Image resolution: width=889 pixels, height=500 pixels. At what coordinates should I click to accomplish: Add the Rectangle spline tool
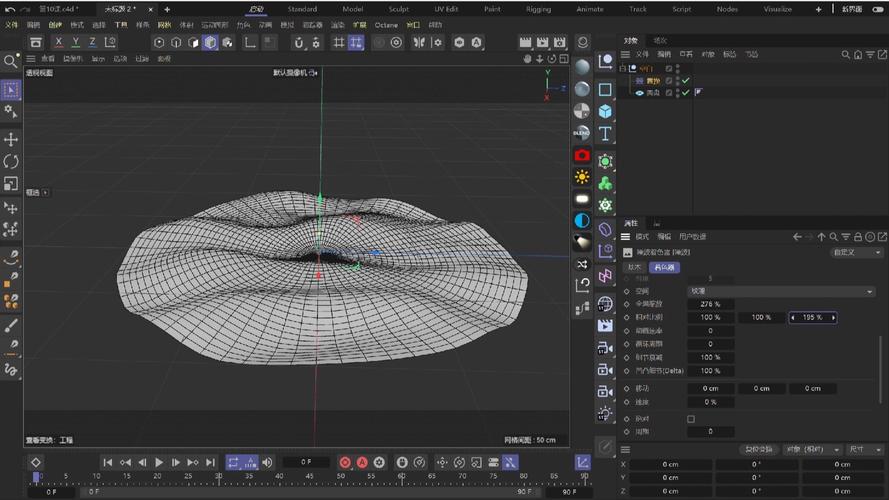(x=605, y=90)
